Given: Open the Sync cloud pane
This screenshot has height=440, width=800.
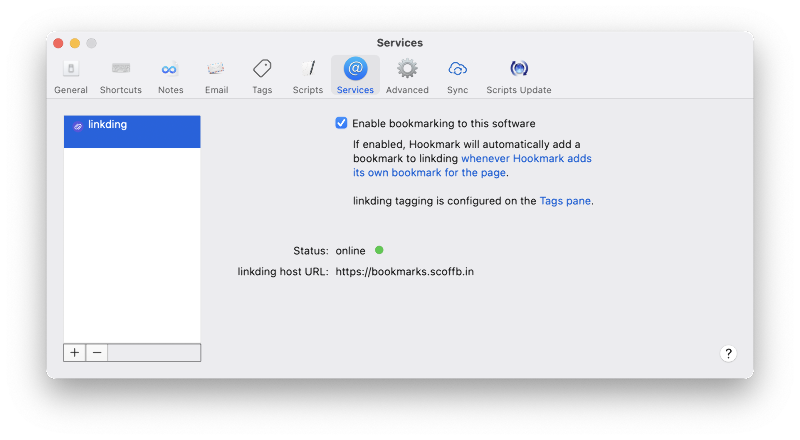Looking at the screenshot, I should [x=458, y=76].
